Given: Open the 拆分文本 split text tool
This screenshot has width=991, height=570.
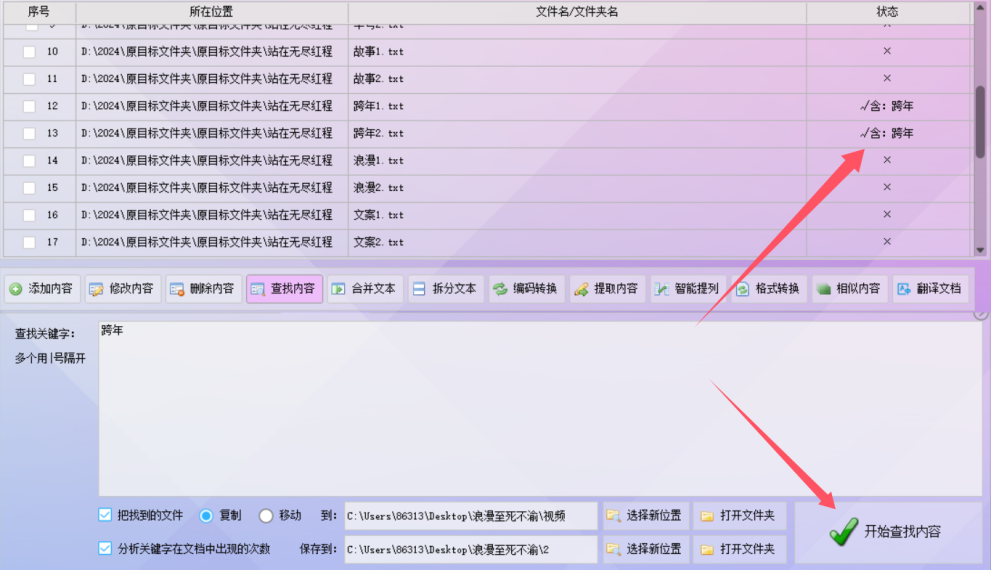Looking at the screenshot, I should (x=444, y=289).
